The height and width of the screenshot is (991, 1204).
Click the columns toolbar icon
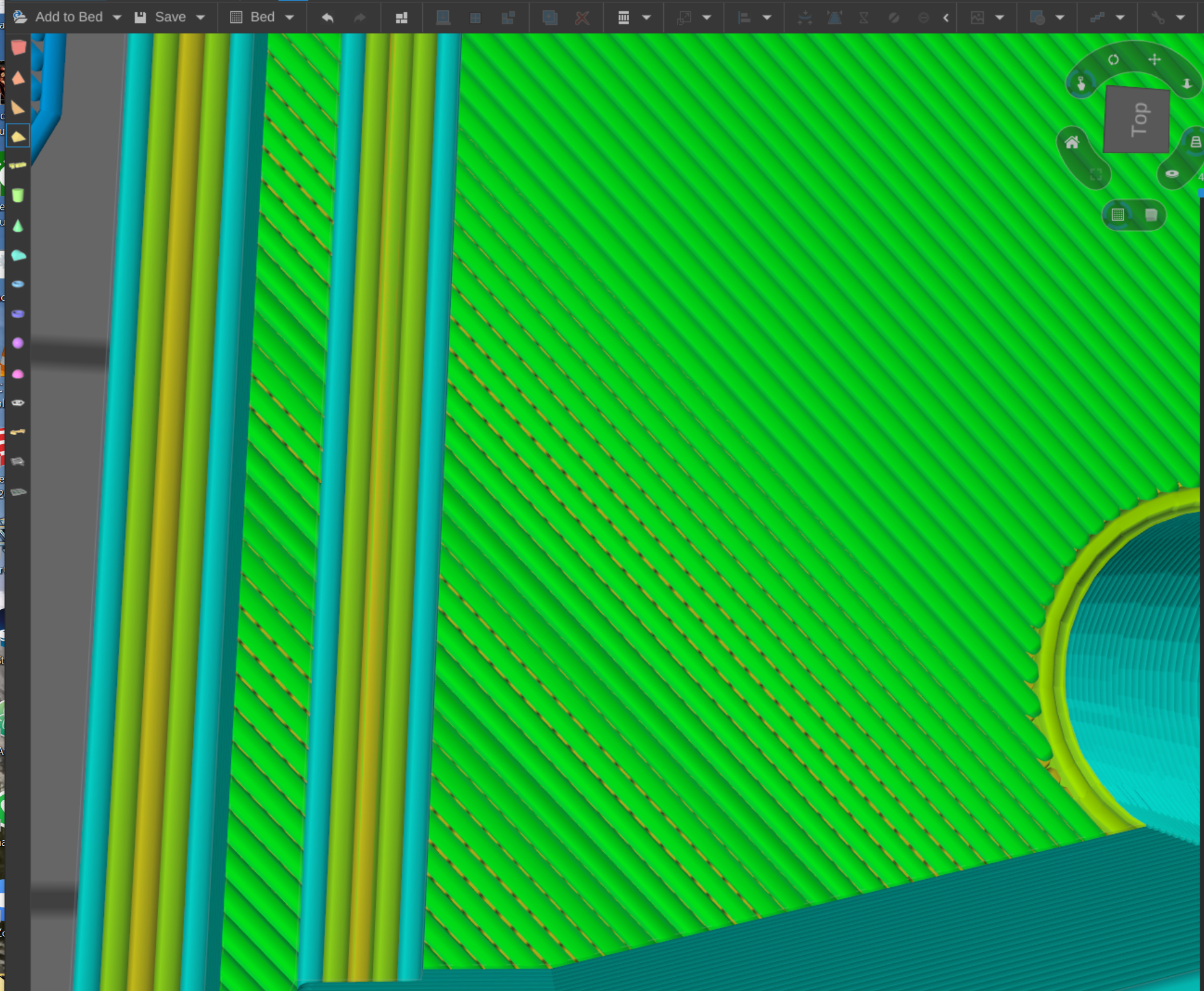point(624,17)
